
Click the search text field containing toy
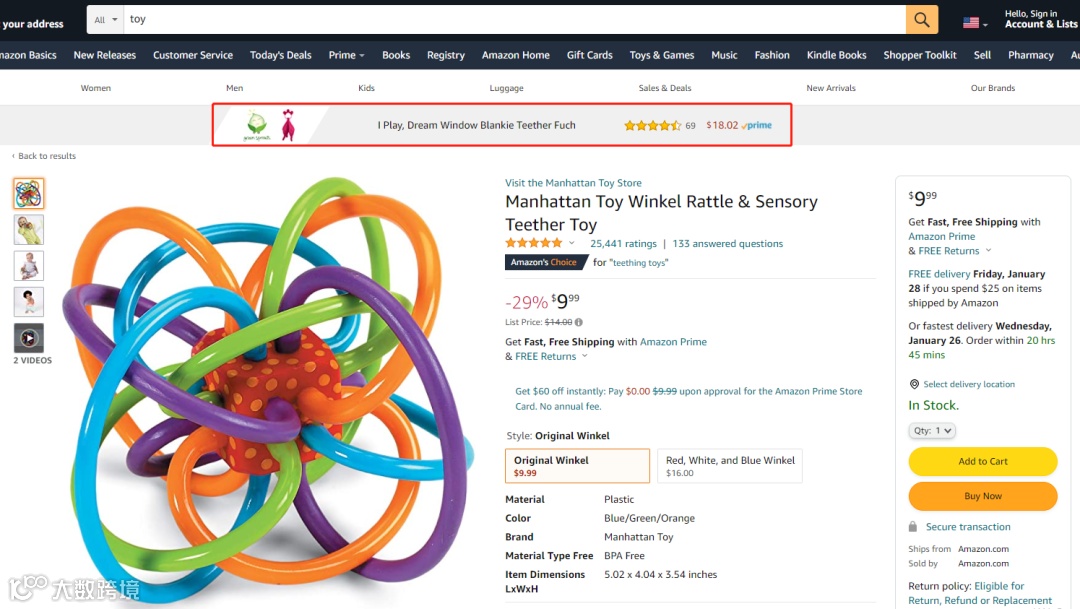(x=515, y=19)
